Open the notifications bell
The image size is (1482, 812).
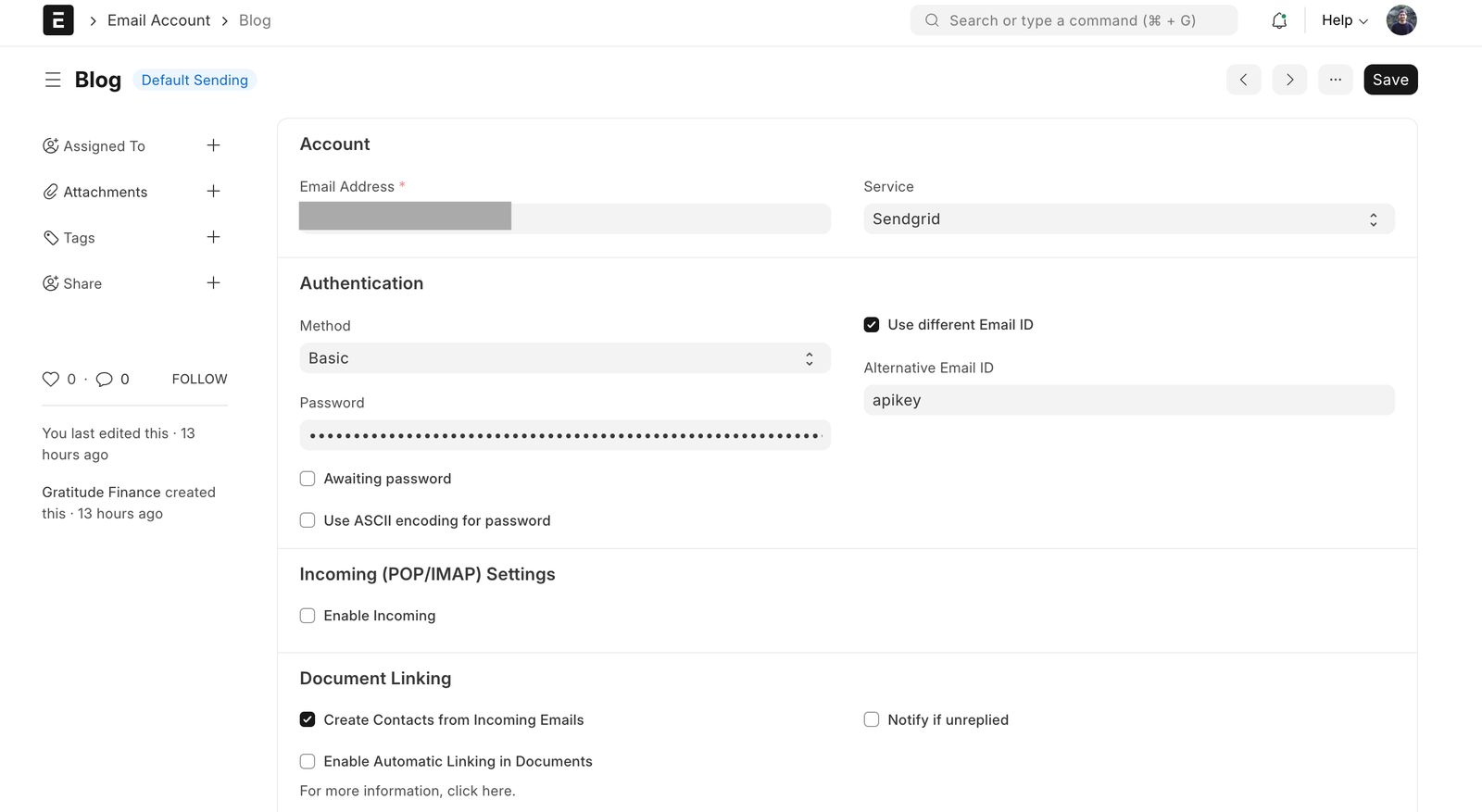click(x=1279, y=20)
